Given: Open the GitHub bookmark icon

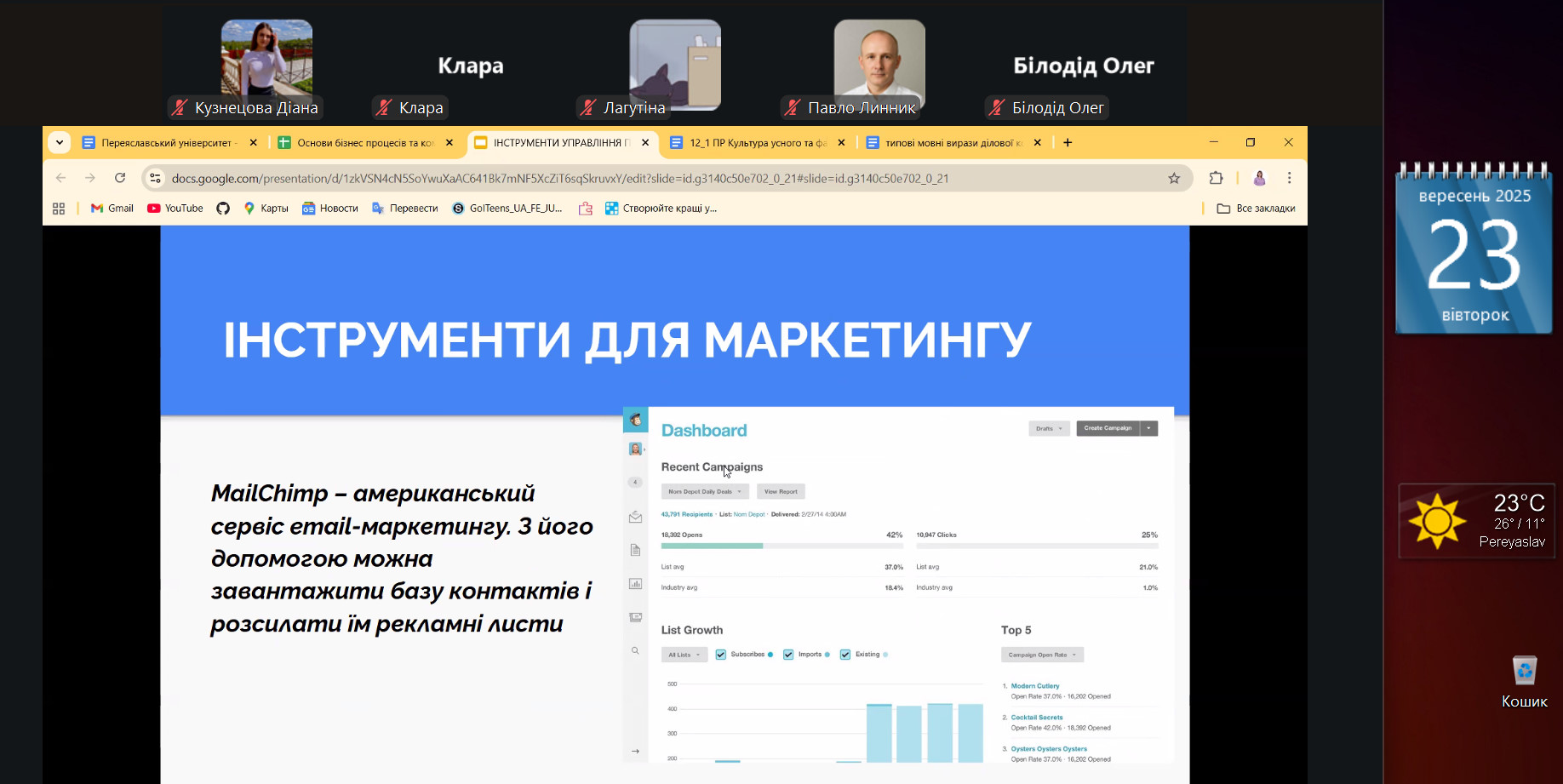Looking at the screenshot, I should pyautogui.click(x=223, y=209).
